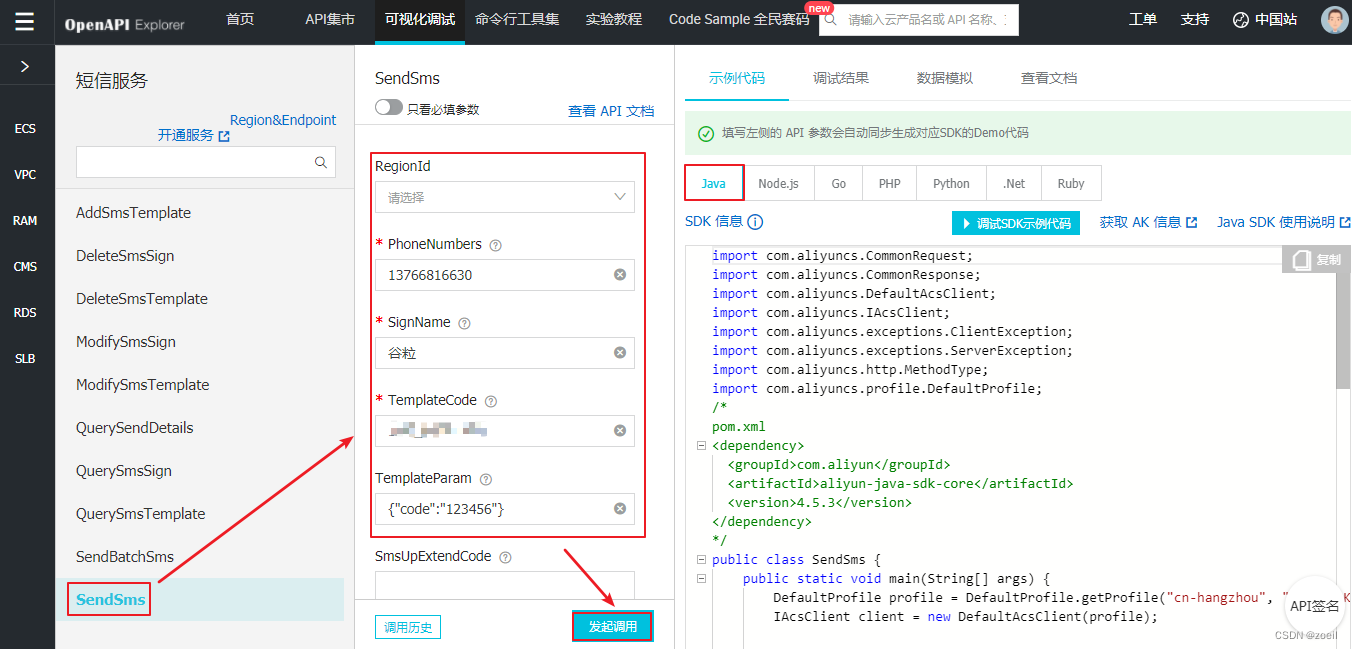Clear the SignName field with its X icon
This screenshot has width=1352, height=649.
[620, 353]
